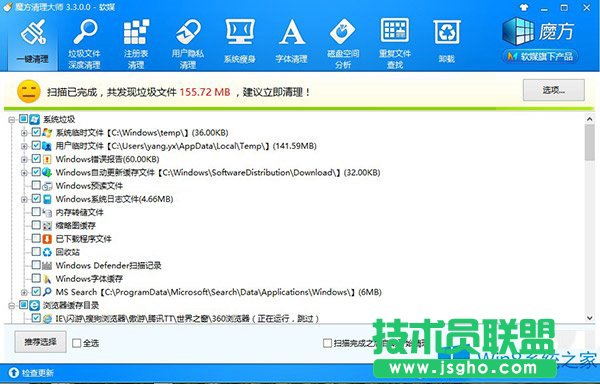This screenshot has width=600, height=384.
Task: Uncheck 用户临时文件 checkbox
Action: point(36,145)
